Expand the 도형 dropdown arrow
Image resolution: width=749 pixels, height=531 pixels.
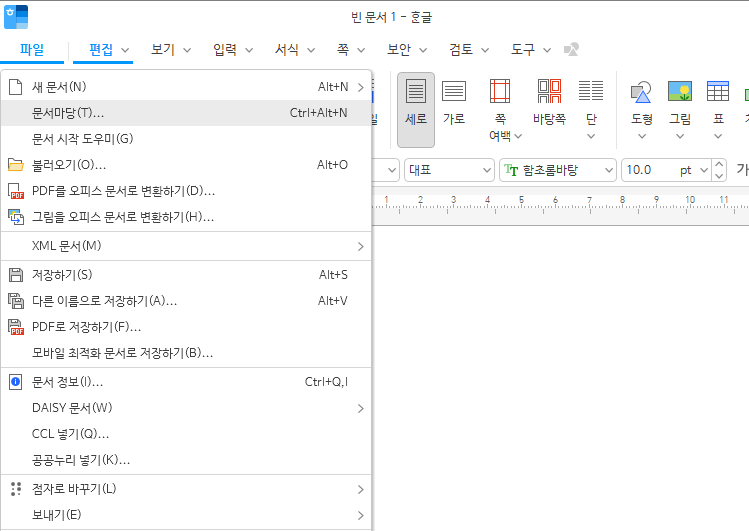pyautogui.click(x=642, y=136)
